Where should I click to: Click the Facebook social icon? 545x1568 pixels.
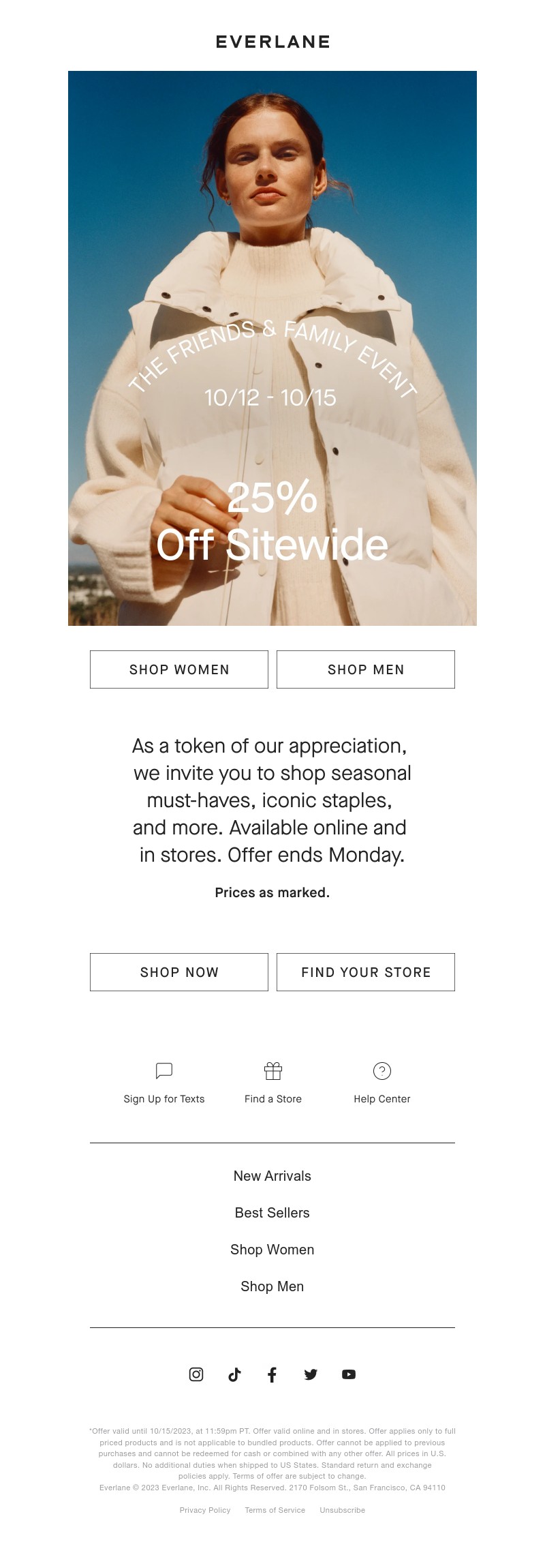click(x=272, y=1374)
